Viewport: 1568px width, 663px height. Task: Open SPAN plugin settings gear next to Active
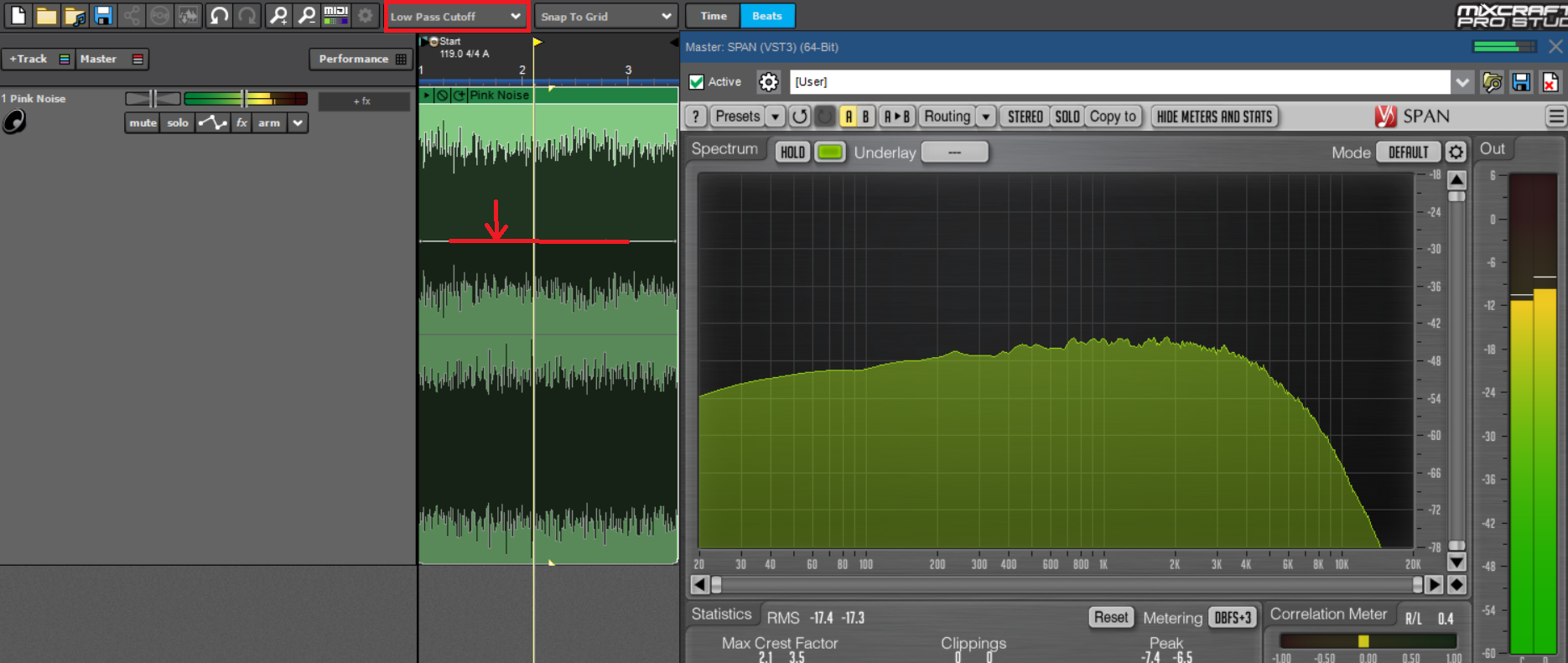(x=768, y=81)
